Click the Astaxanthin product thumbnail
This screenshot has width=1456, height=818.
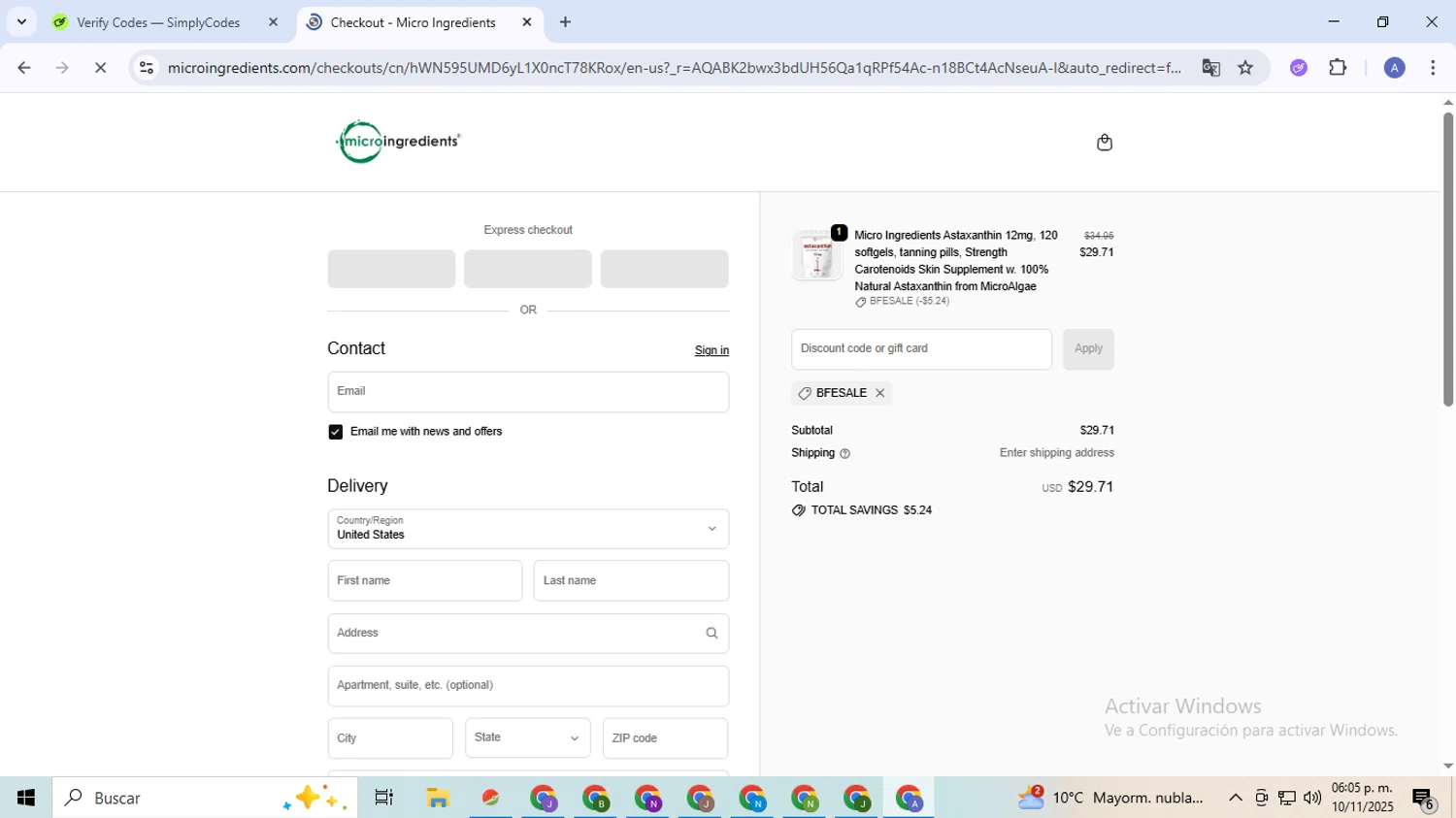(x=816, y=256)
